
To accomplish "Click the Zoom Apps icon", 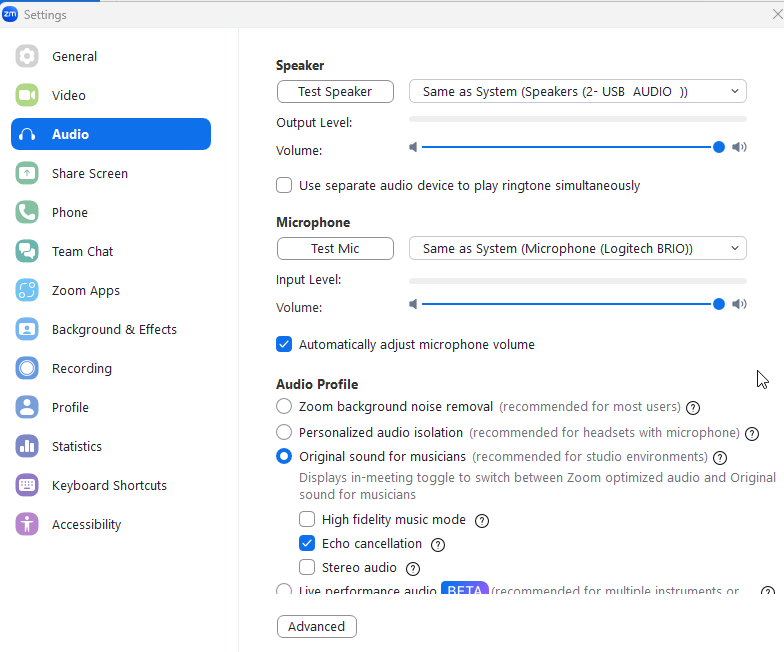I will 27,291.
